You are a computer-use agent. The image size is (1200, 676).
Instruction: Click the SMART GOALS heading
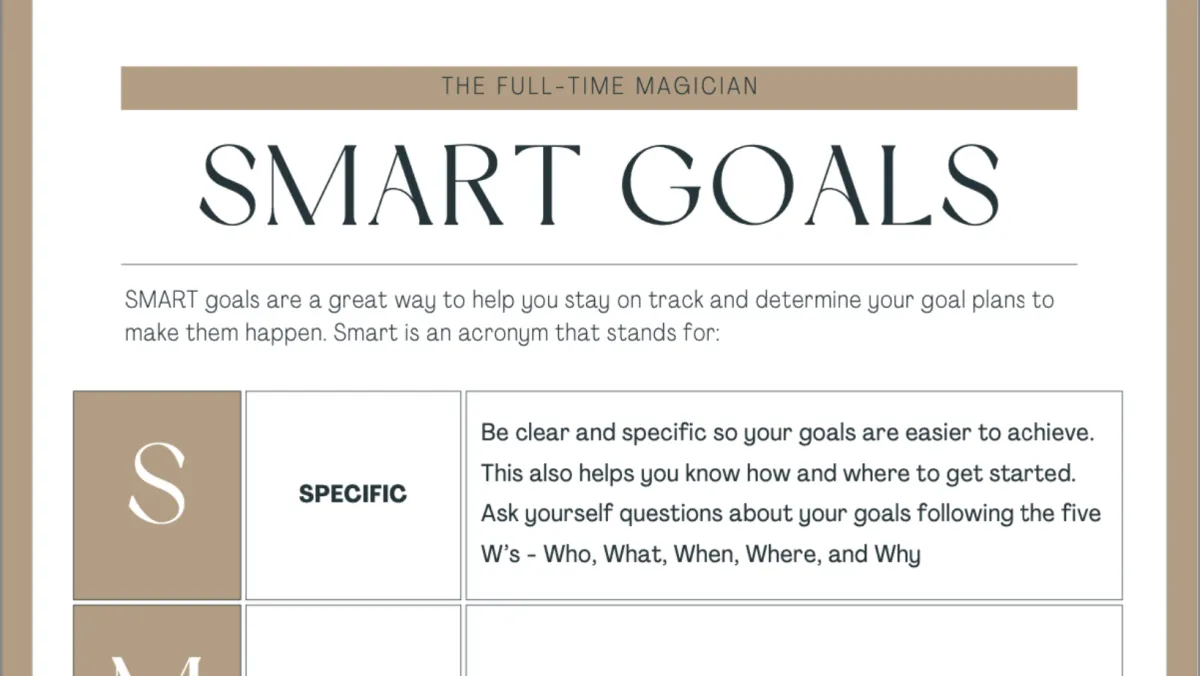coord(599,187)
